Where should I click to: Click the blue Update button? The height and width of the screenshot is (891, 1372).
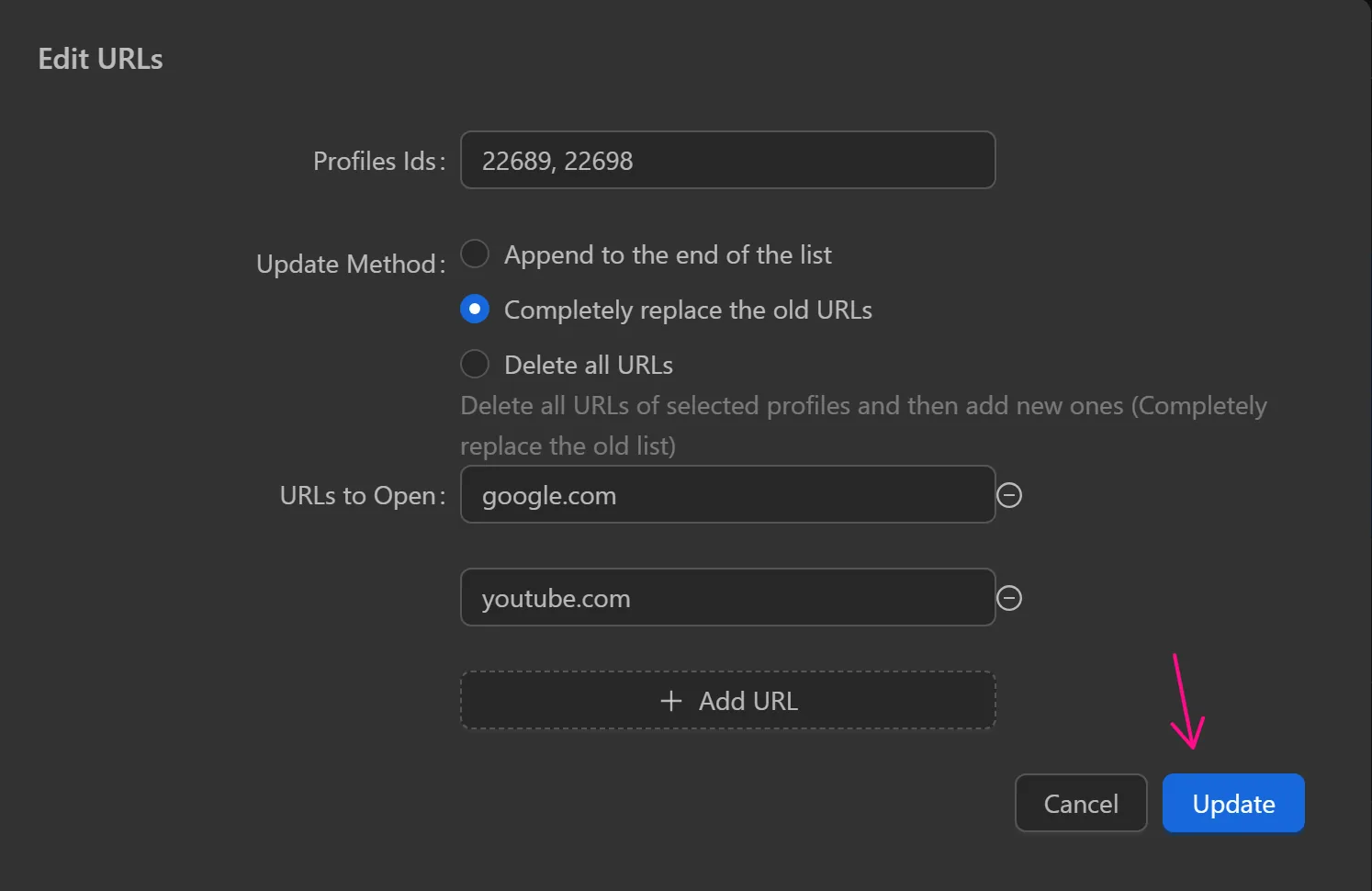pyautogui.click(x=1233, y=804)
